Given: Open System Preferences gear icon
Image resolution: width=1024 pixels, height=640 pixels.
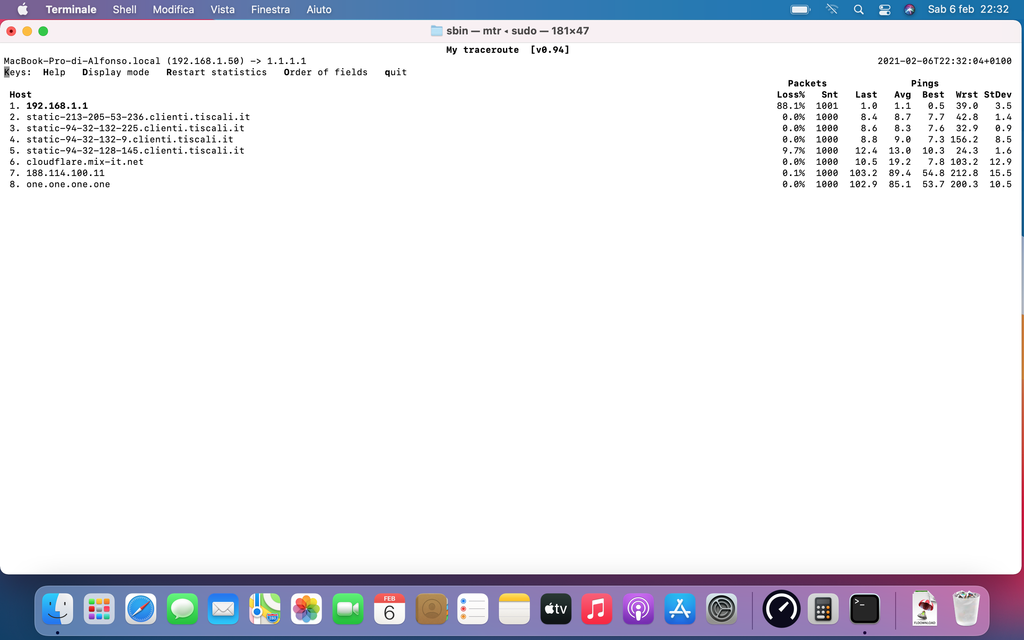Looking at the screenshot, I should [721, 607].
